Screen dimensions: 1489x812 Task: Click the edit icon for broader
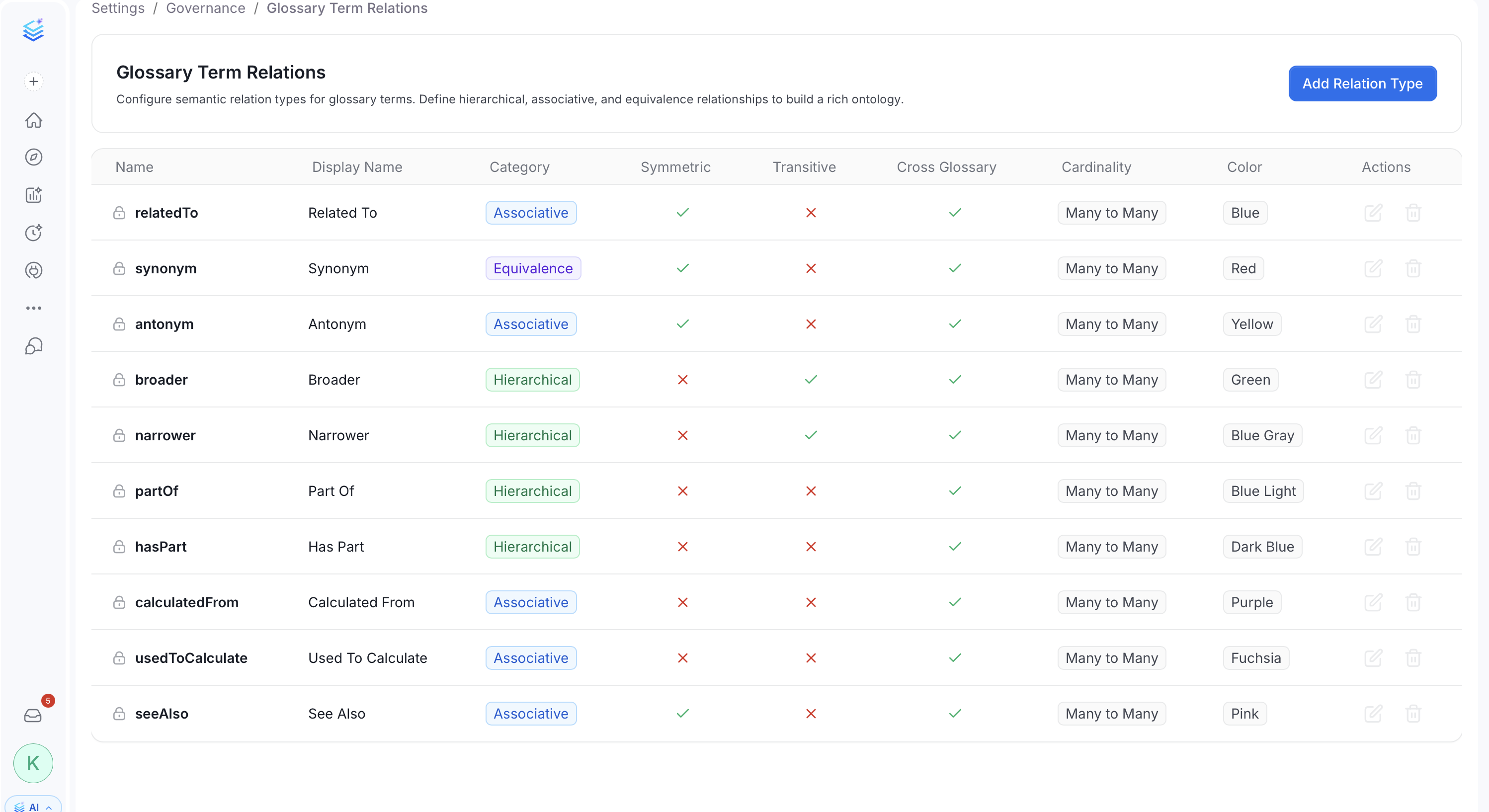coord(1373,380)
